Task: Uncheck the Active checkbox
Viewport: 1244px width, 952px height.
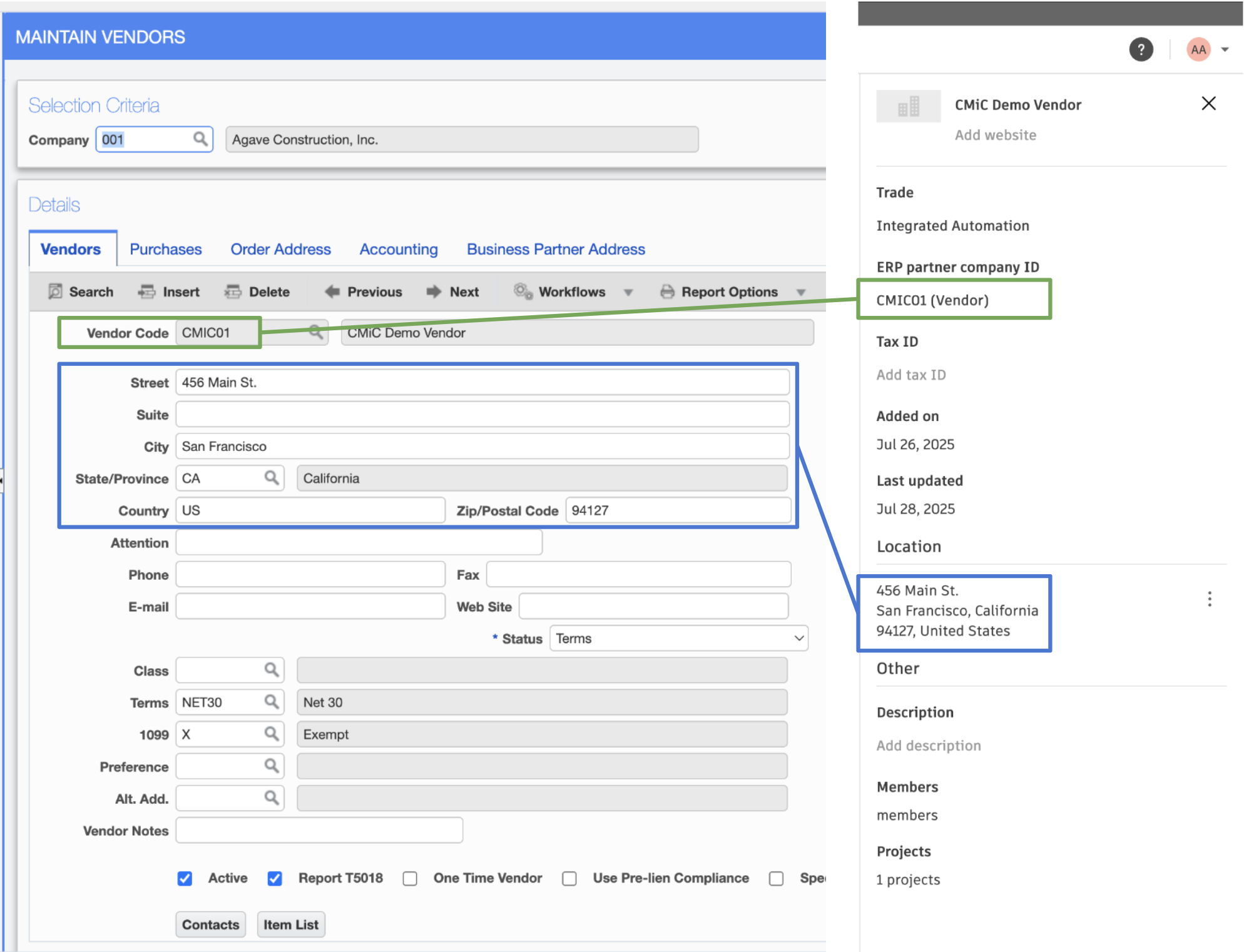Action: point(185,878)
